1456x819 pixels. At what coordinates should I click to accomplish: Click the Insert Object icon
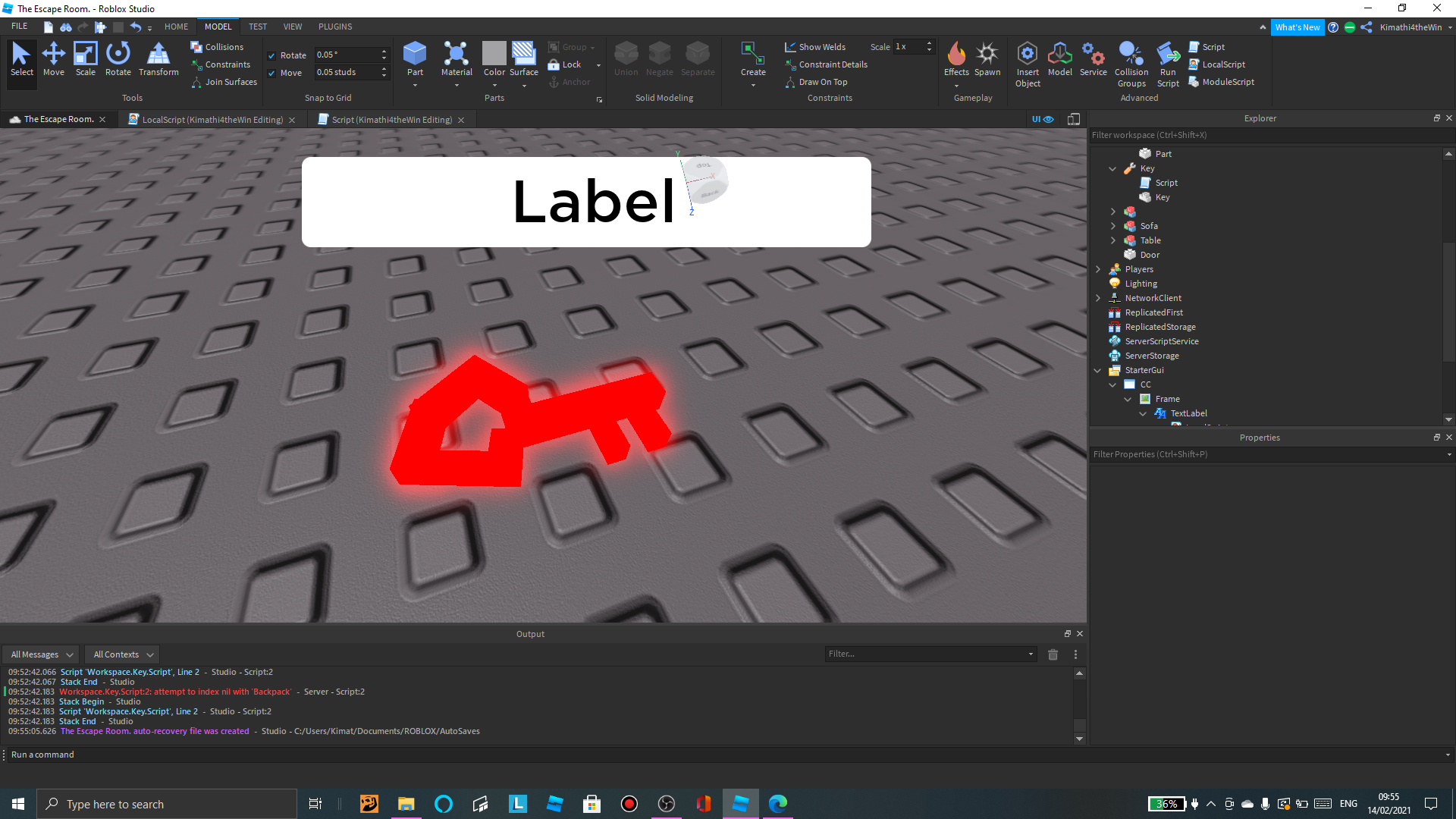point(1028,55)
